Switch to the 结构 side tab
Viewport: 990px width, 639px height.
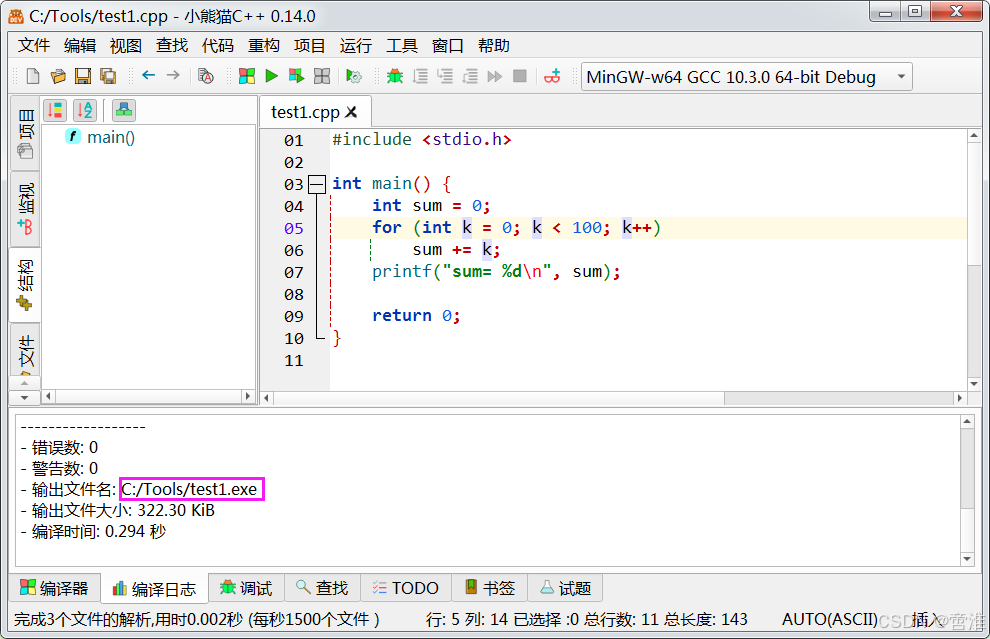pos(25,285)
